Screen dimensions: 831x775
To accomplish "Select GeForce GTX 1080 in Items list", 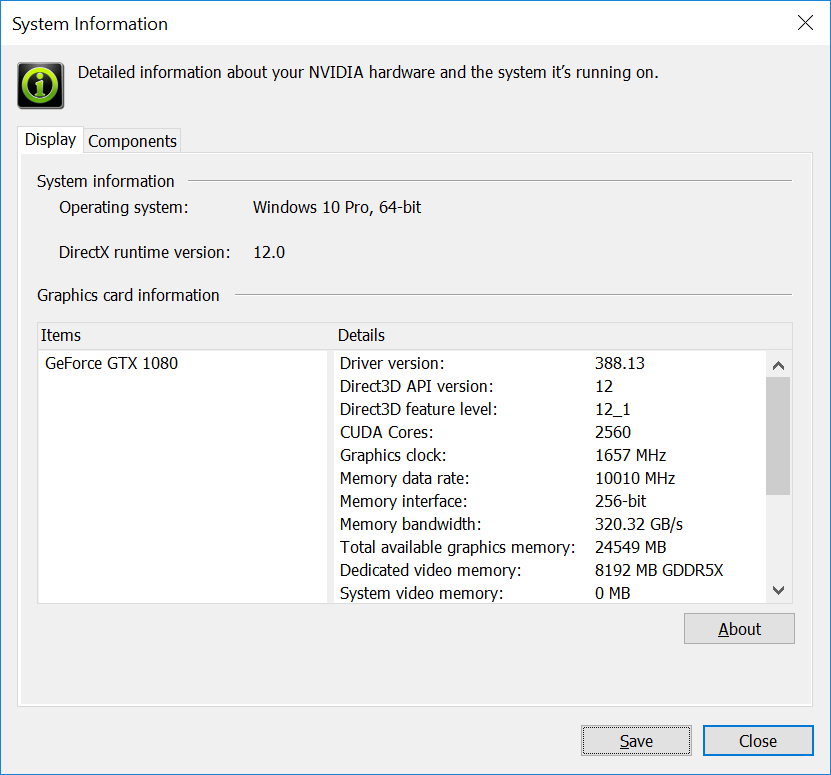I will pos(111,364).
